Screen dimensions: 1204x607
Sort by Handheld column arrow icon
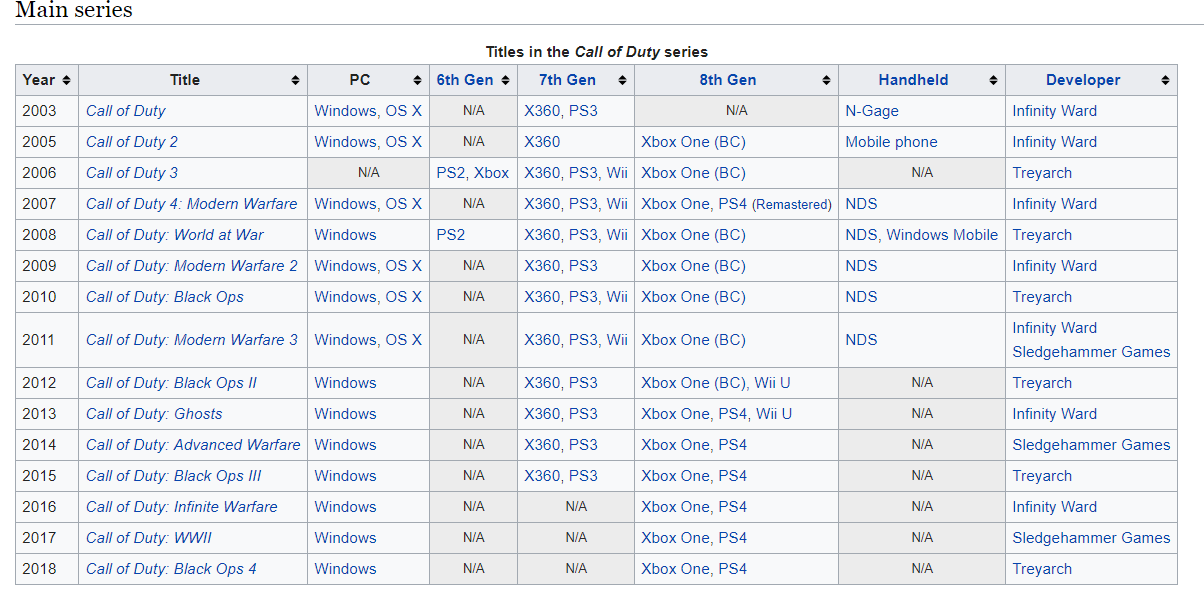993,80
